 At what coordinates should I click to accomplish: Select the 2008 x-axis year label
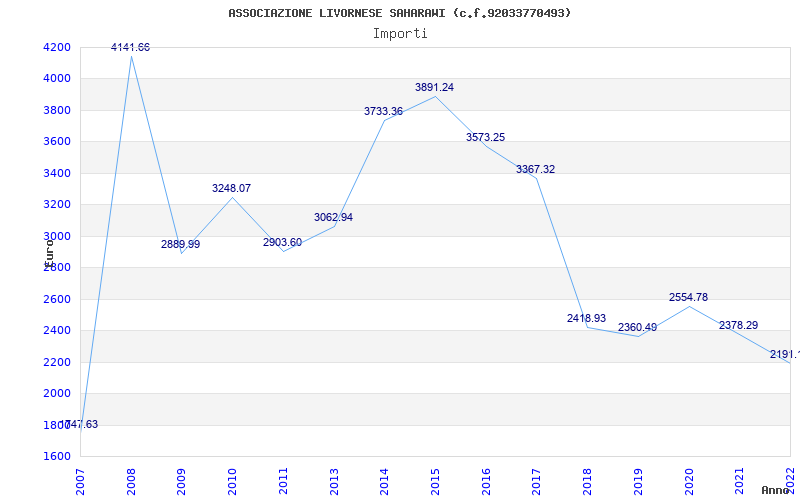click(x=131, y=481)
